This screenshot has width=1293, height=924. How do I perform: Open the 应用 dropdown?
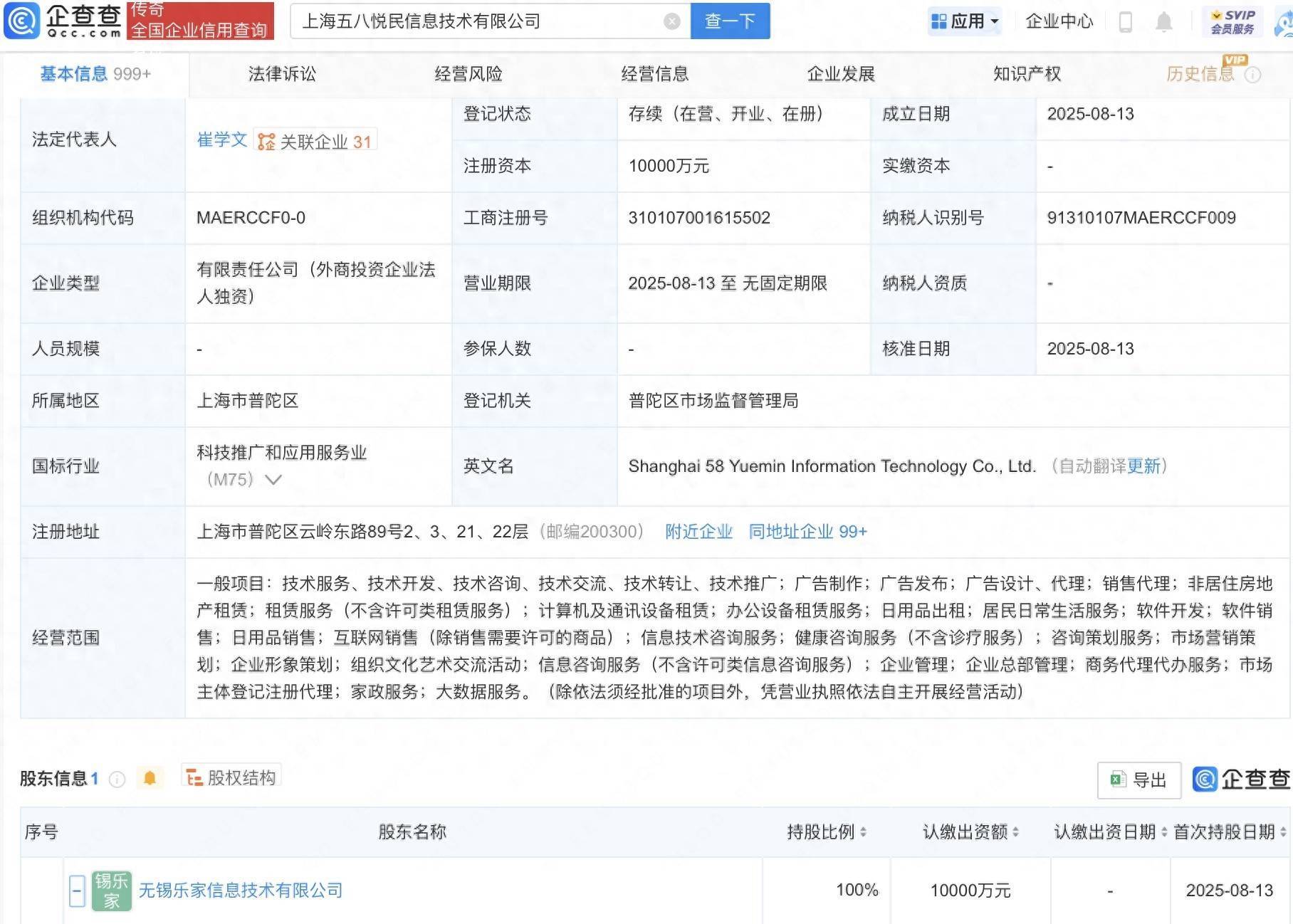[963, 21]
